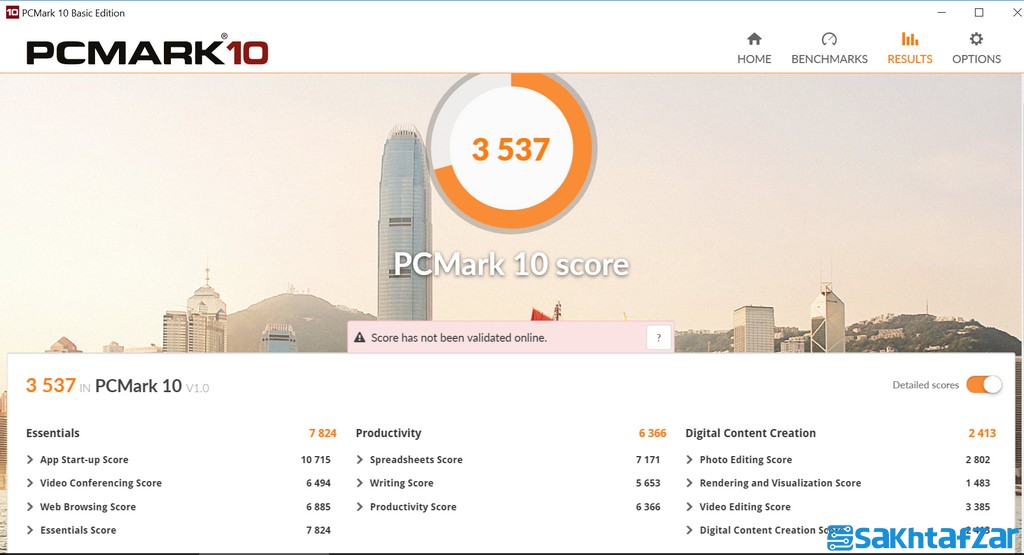This screenshot has width=1024, height=555.
Task: Click the warning triangle icon in validation notice
Action: [x=360, y=338]
